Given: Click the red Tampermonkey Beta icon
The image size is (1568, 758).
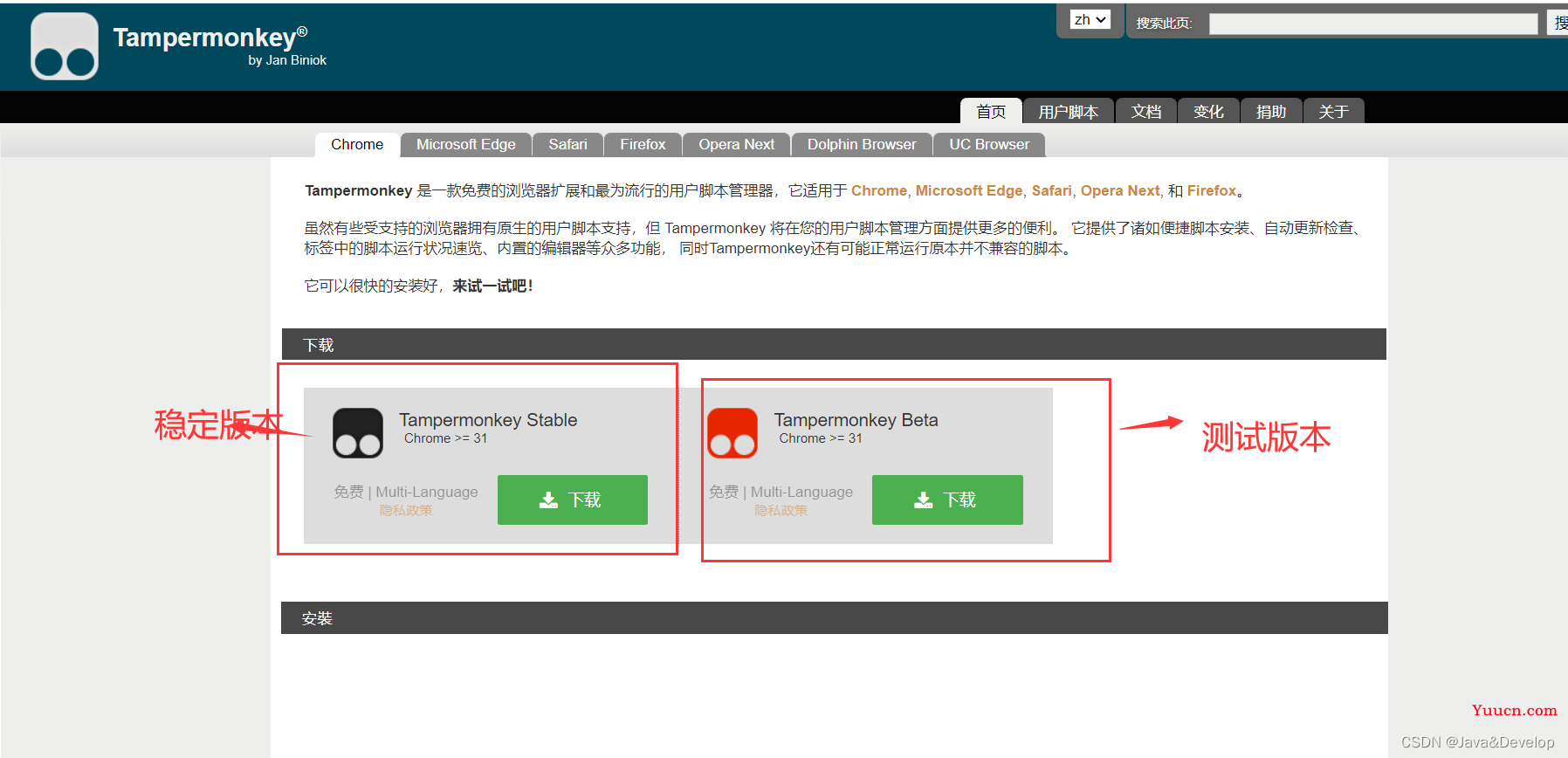Looking at the screenshot, I should 732,433.
